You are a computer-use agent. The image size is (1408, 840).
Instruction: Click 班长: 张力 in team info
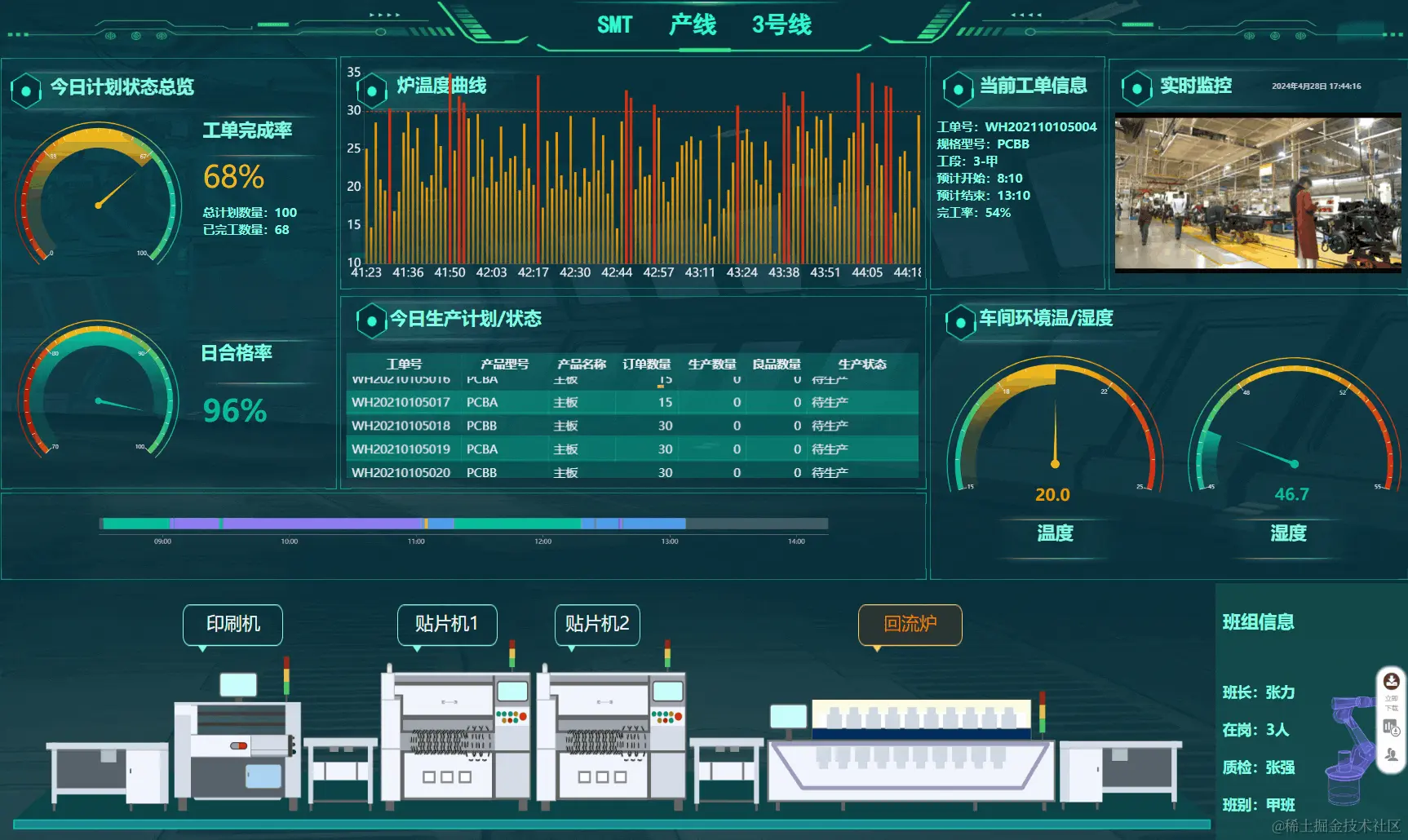tap(1258, 692)
